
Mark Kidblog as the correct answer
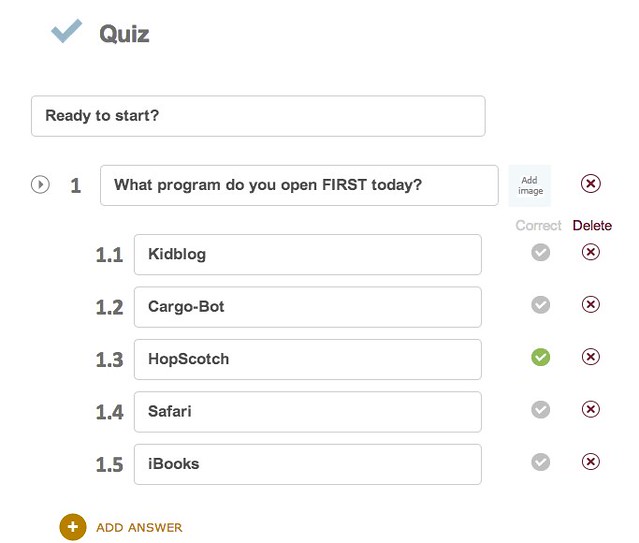pos(540,252)
